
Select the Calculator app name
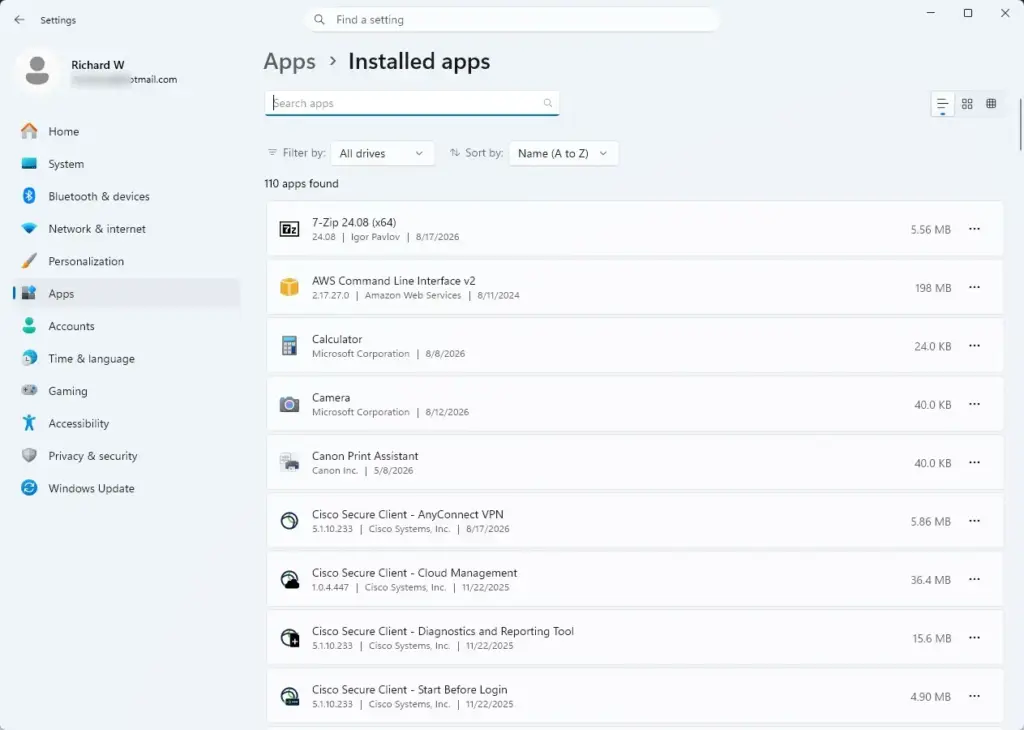(x=337, y=340)
